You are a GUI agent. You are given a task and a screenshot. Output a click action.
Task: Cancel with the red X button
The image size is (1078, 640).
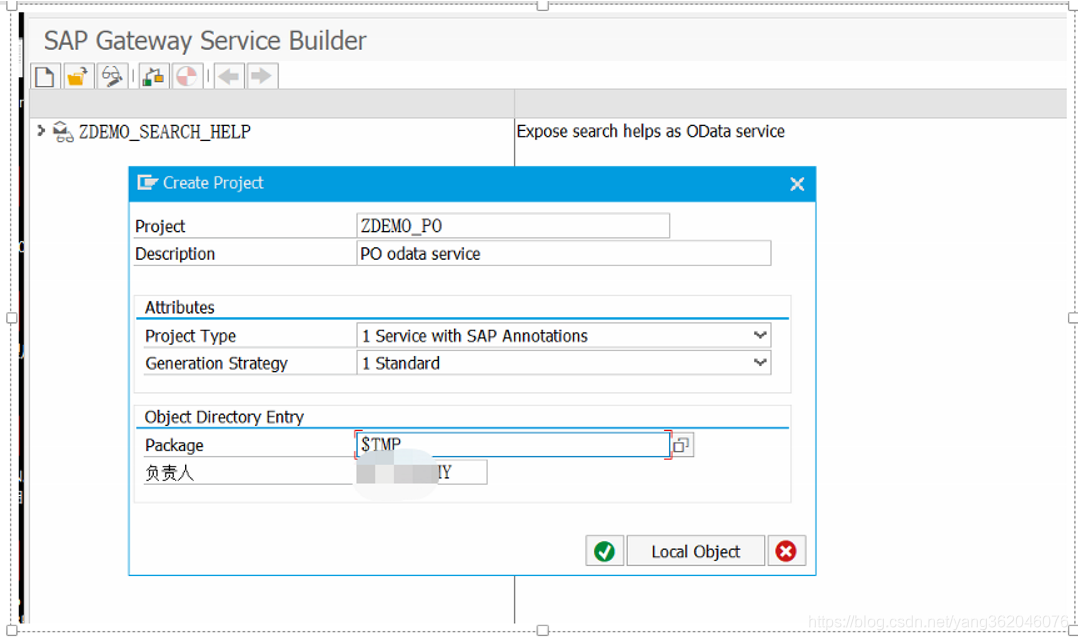[x=786, y=551]
